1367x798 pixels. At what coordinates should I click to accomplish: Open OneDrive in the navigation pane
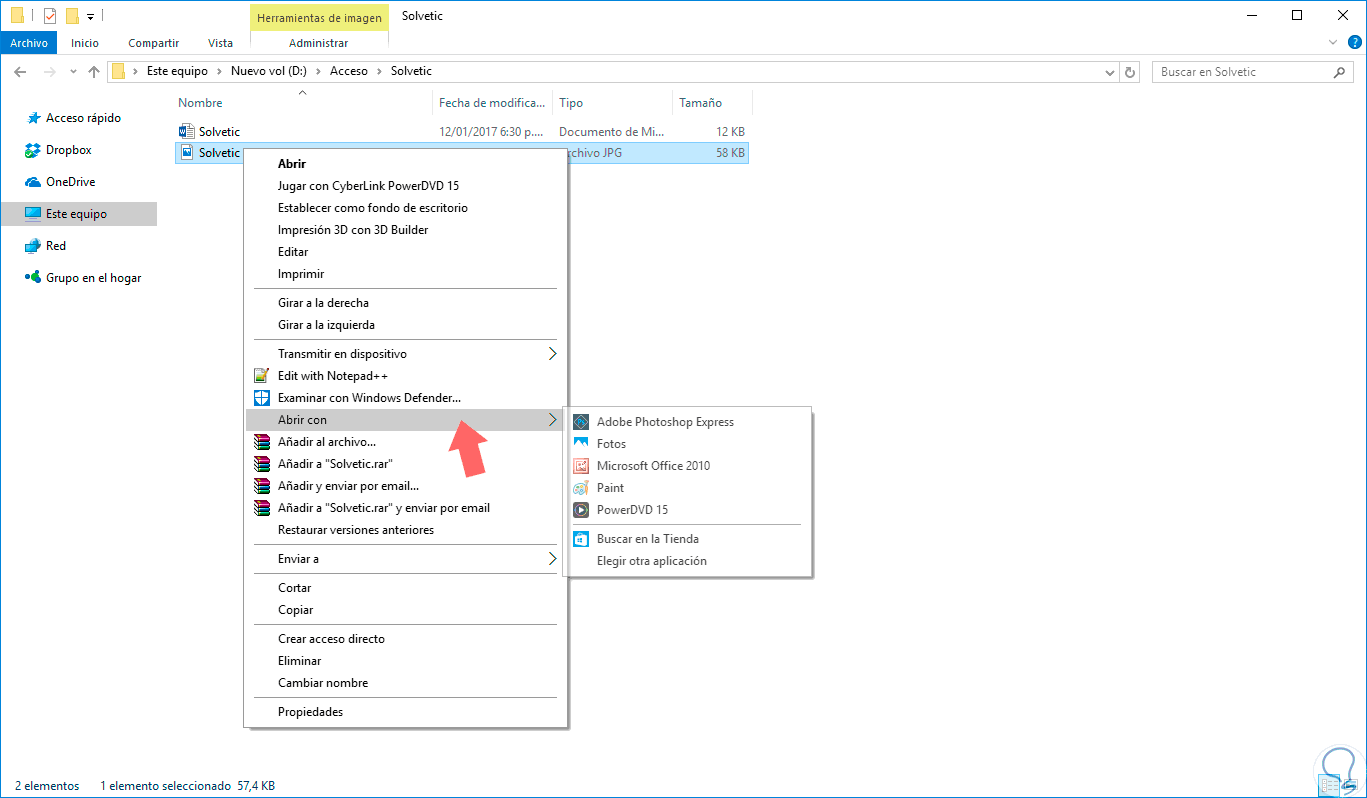[x=70, y=182]
